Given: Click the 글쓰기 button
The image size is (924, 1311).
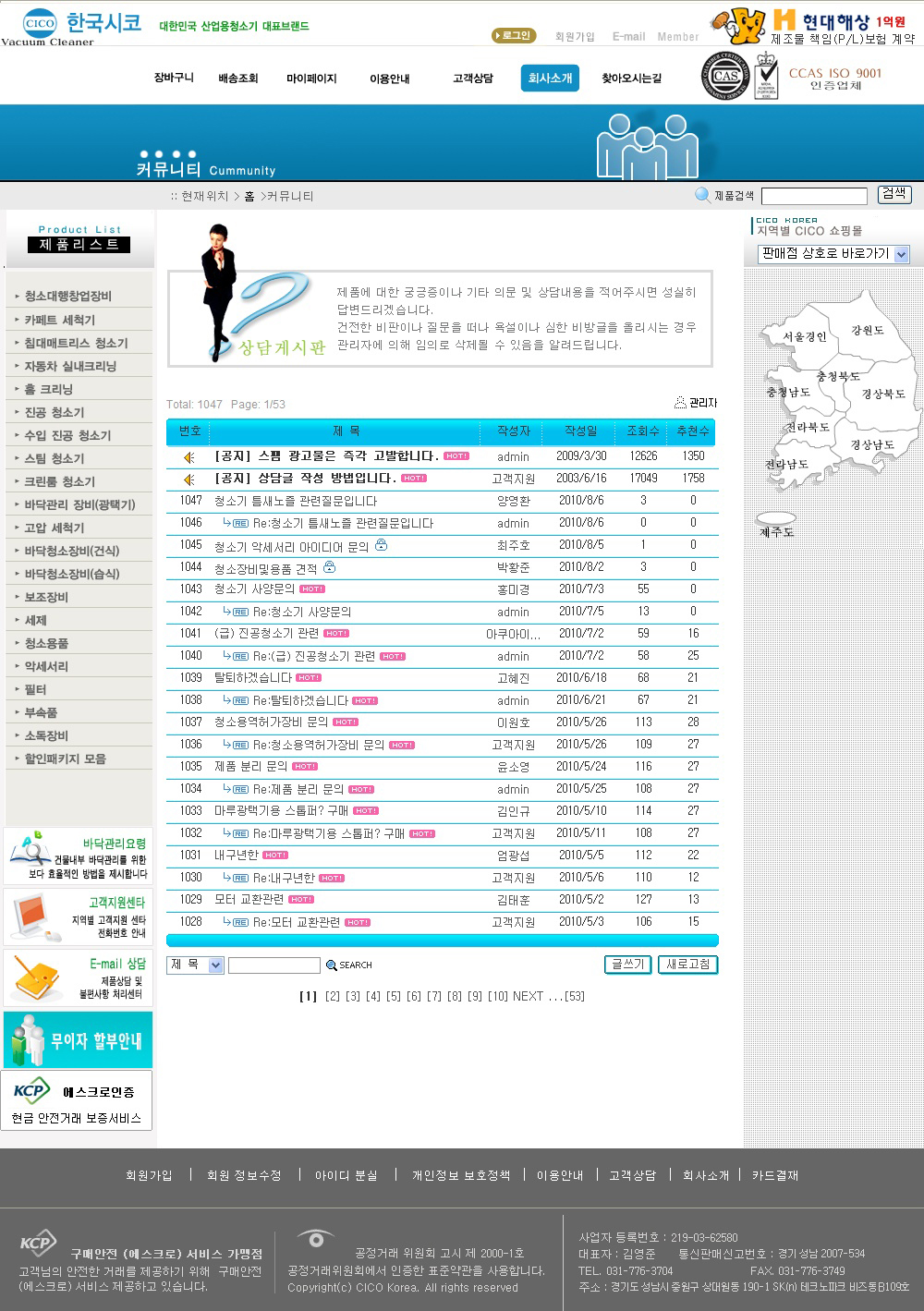Looking at the screenshot, I should [x=627, y=965].
